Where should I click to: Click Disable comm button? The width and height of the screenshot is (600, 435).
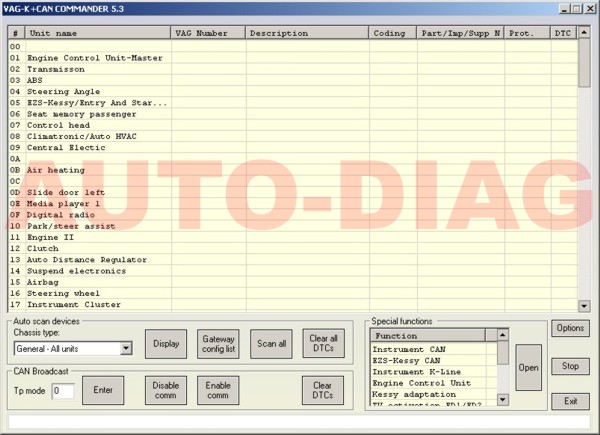click(x=166, y=390)
